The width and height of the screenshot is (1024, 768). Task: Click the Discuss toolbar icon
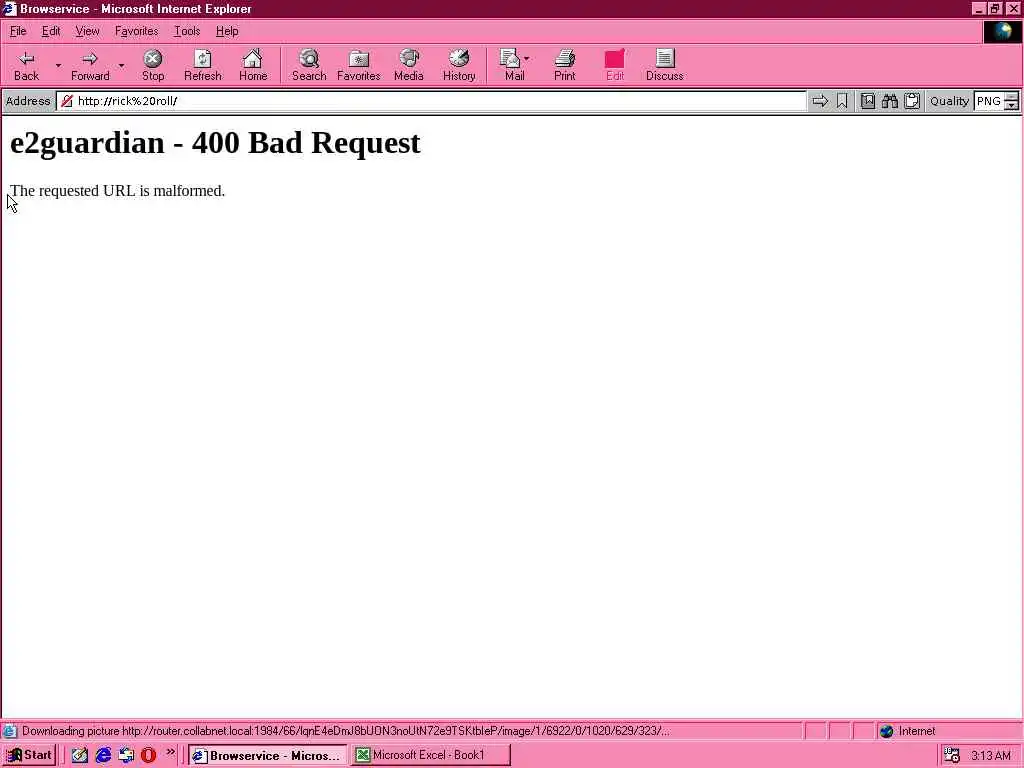pyautogui.click(x=665, y=66)
